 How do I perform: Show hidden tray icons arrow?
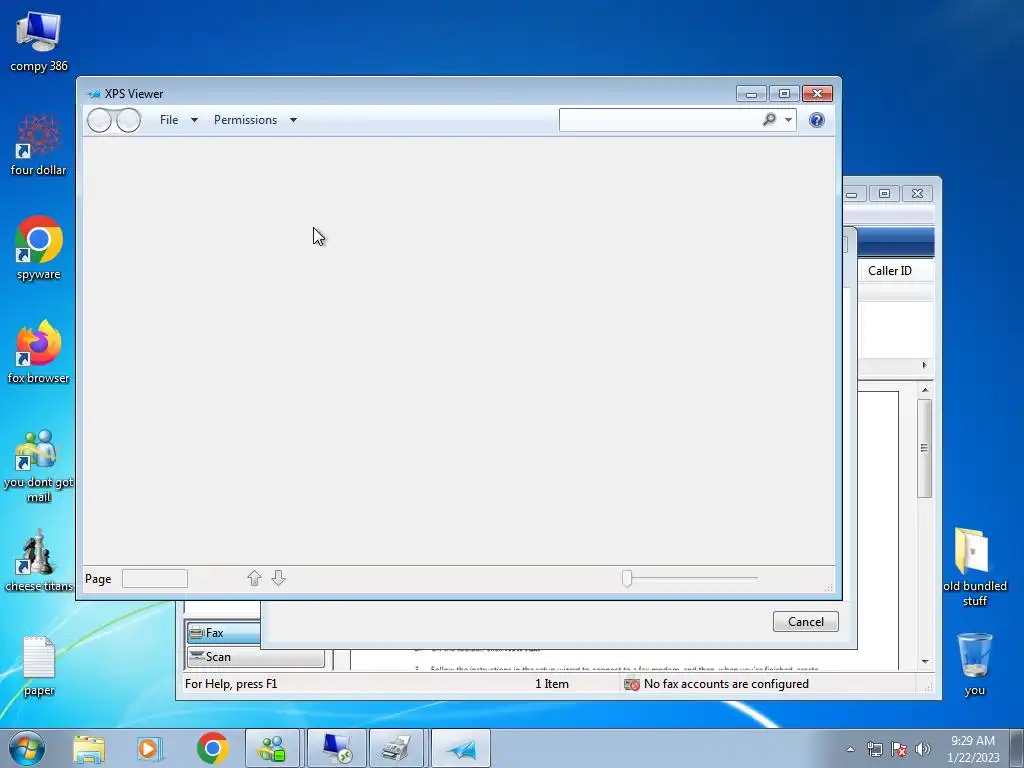(850, 749)
